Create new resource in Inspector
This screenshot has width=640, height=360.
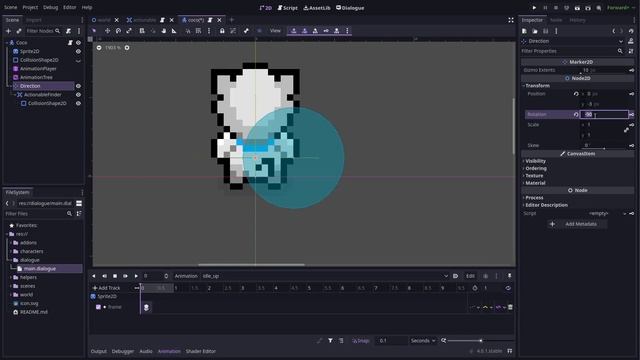coord(524,31)
